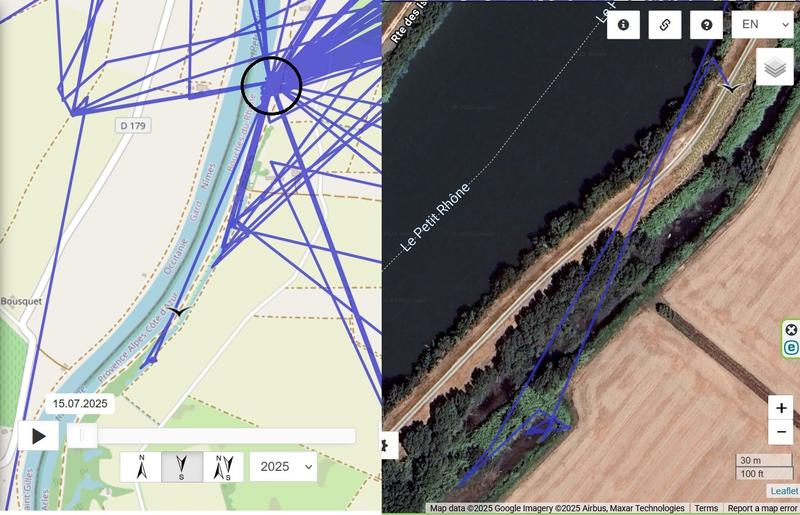The width and height of the screenshot is (800, 515).
Task: Copy the share link button
Action: point(665,24)
